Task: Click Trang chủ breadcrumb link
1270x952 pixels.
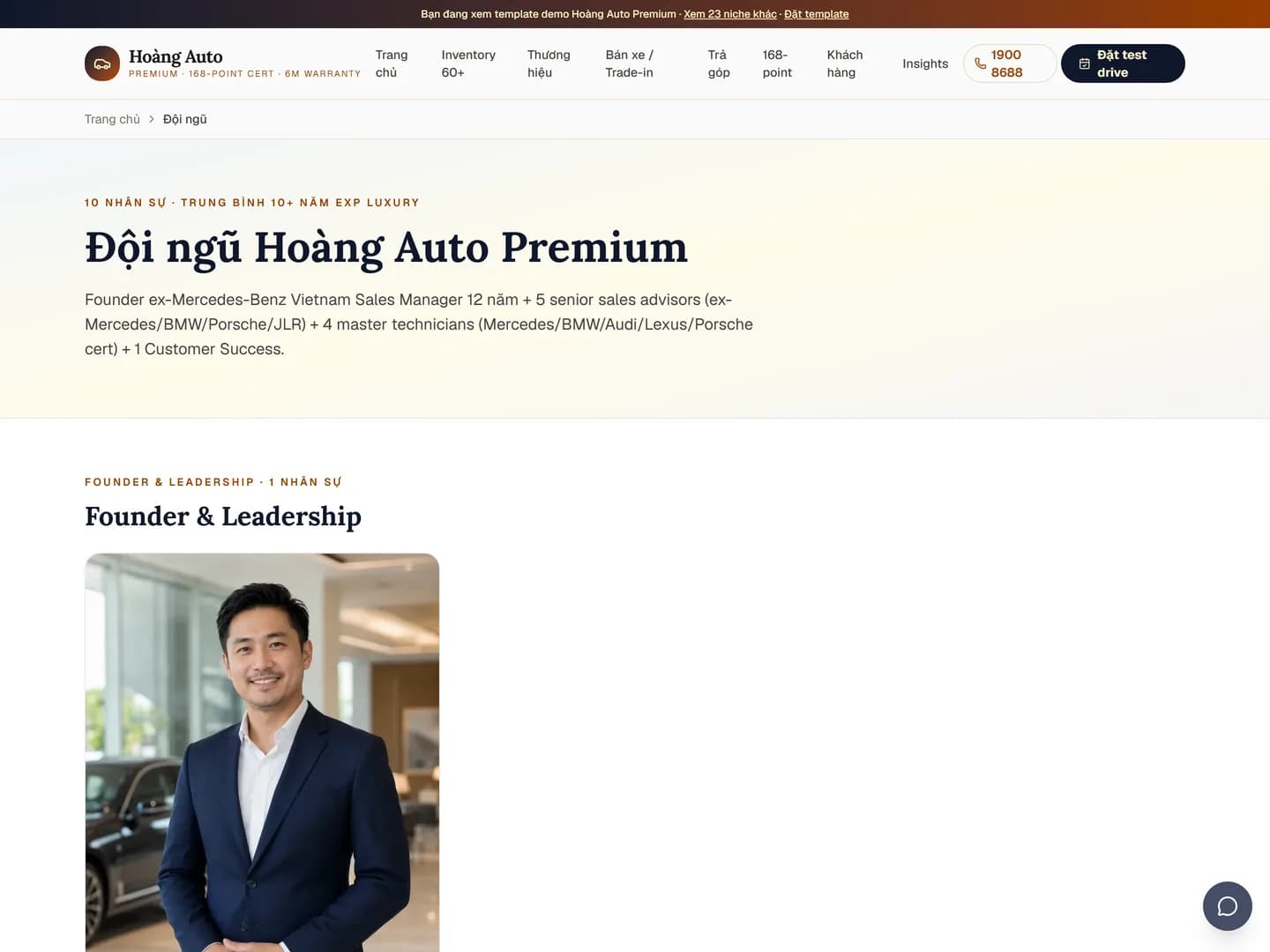Action: [112, 119]
